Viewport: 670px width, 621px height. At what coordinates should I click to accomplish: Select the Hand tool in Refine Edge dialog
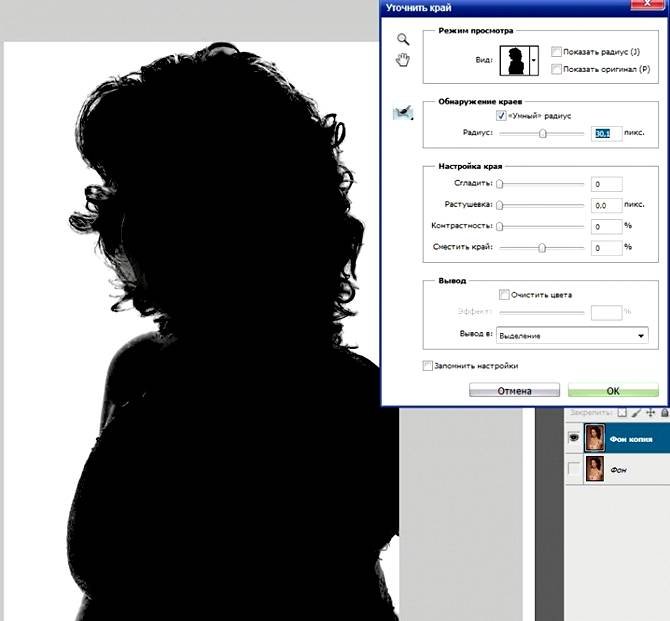pyautogui.click(x=403, y=61)
